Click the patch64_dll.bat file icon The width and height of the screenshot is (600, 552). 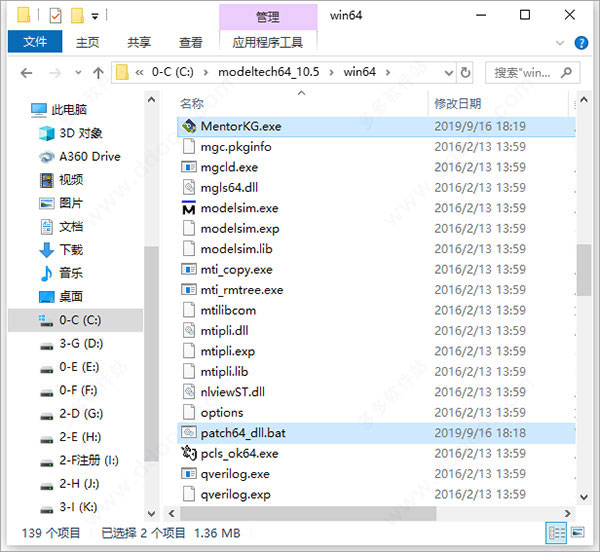(189, 433)
